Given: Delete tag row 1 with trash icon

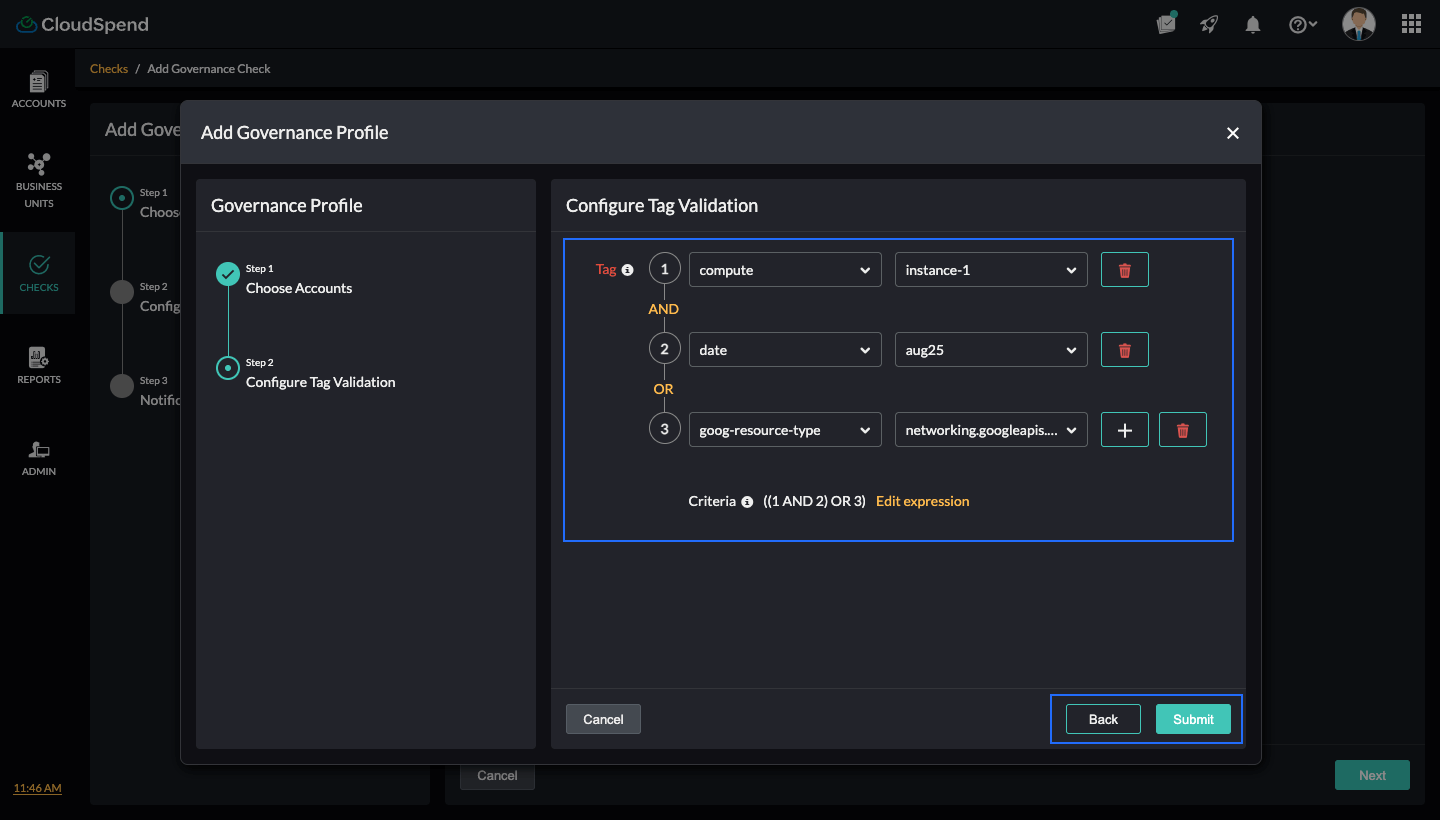Looking at the screenshot, I should tap(1124, 270).
